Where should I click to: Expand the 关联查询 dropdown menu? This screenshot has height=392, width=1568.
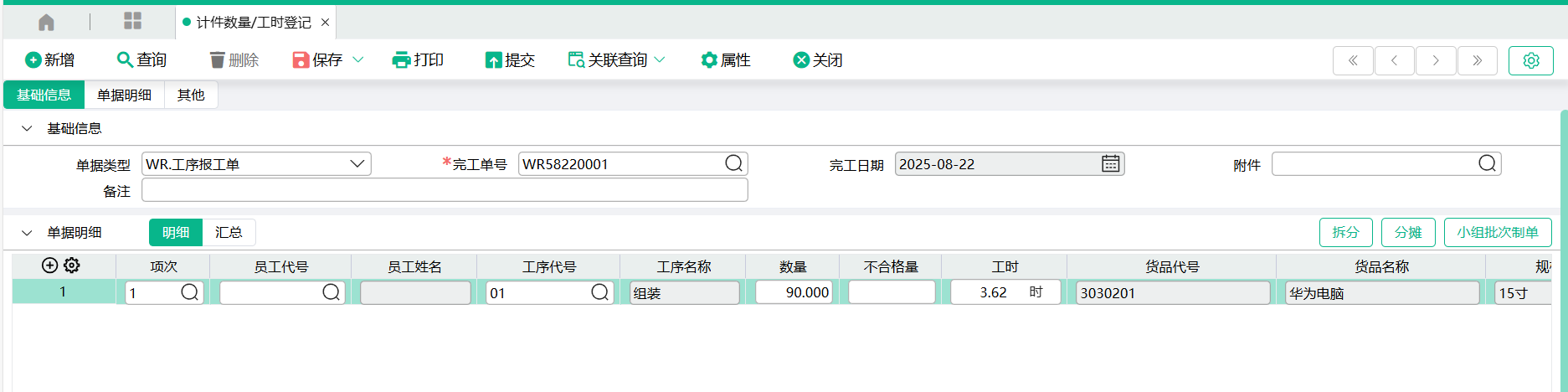pos(660,60)
